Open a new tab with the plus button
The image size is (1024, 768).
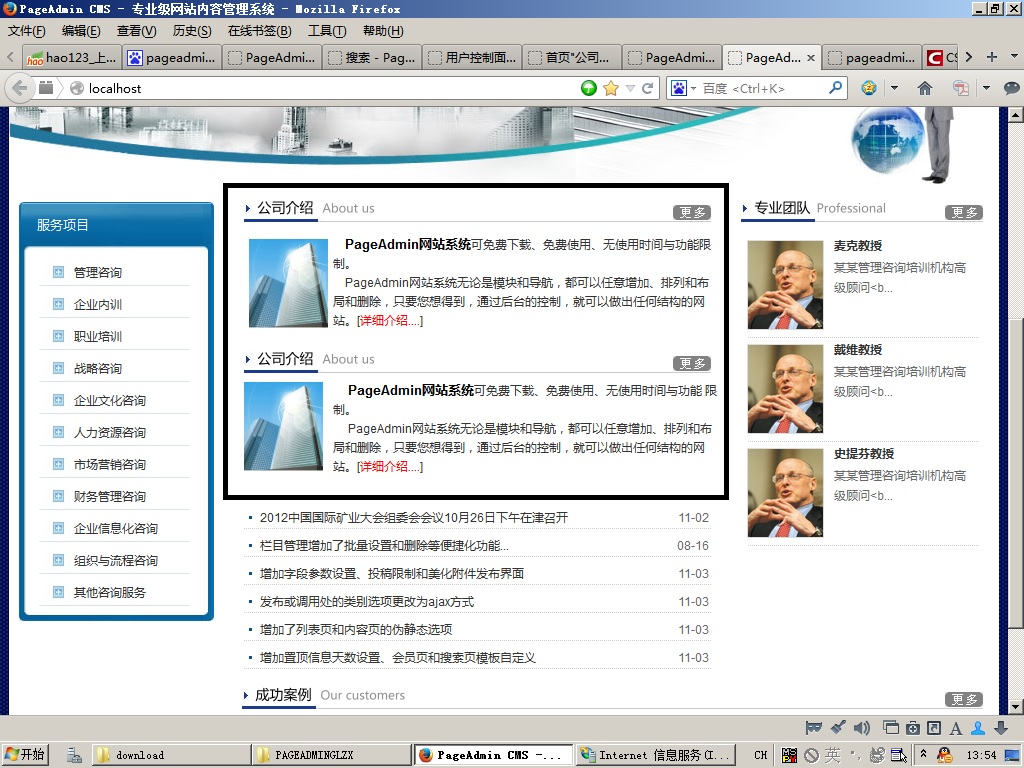click(992, 57)
